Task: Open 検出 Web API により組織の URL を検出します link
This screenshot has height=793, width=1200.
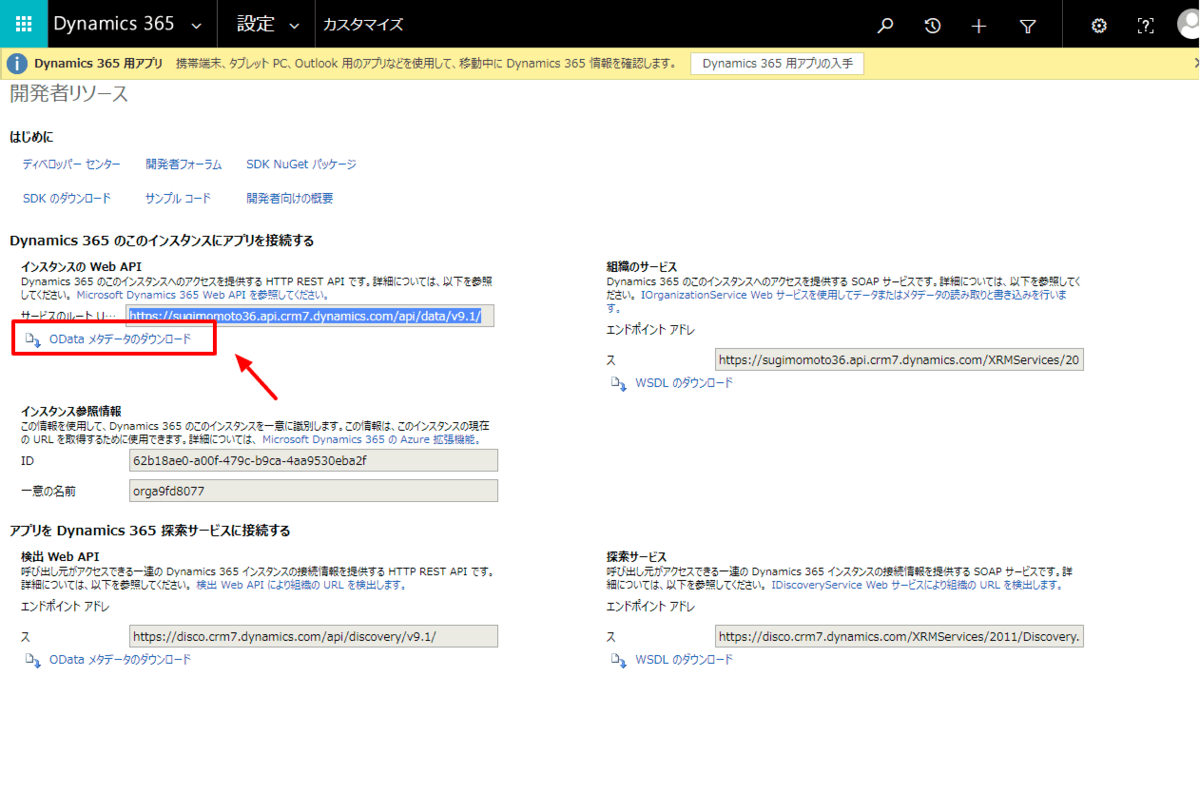Action: click(x=301, y=585)
